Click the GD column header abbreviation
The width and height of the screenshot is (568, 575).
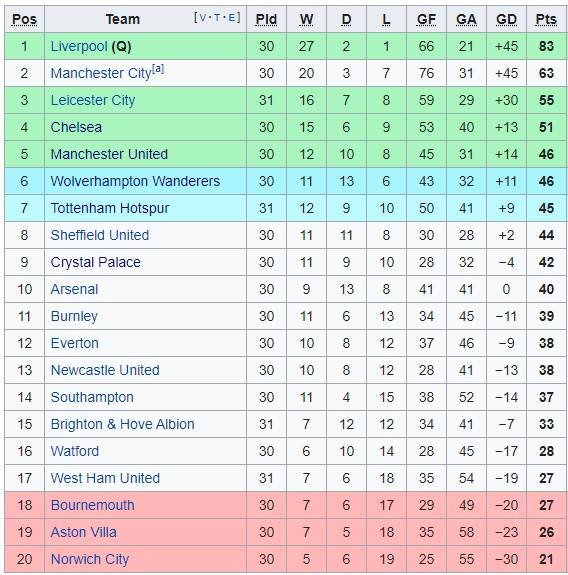pos(506,19)
